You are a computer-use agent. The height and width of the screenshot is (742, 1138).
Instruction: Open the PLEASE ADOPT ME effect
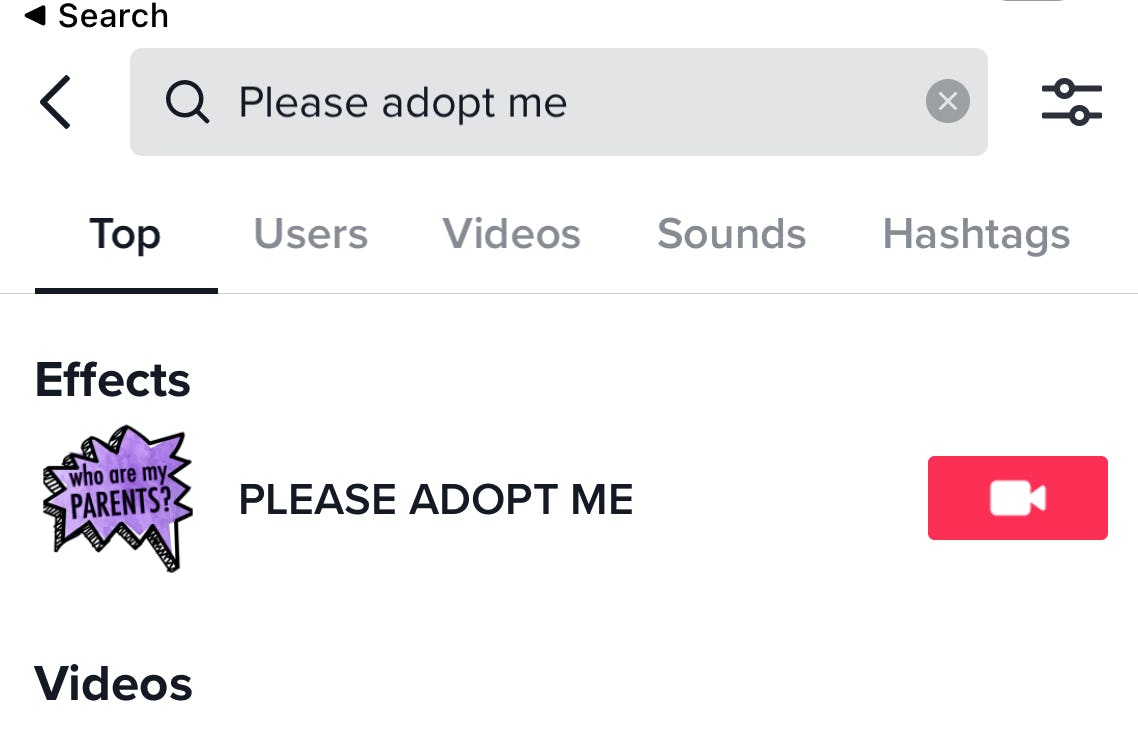tap(435, 498)
